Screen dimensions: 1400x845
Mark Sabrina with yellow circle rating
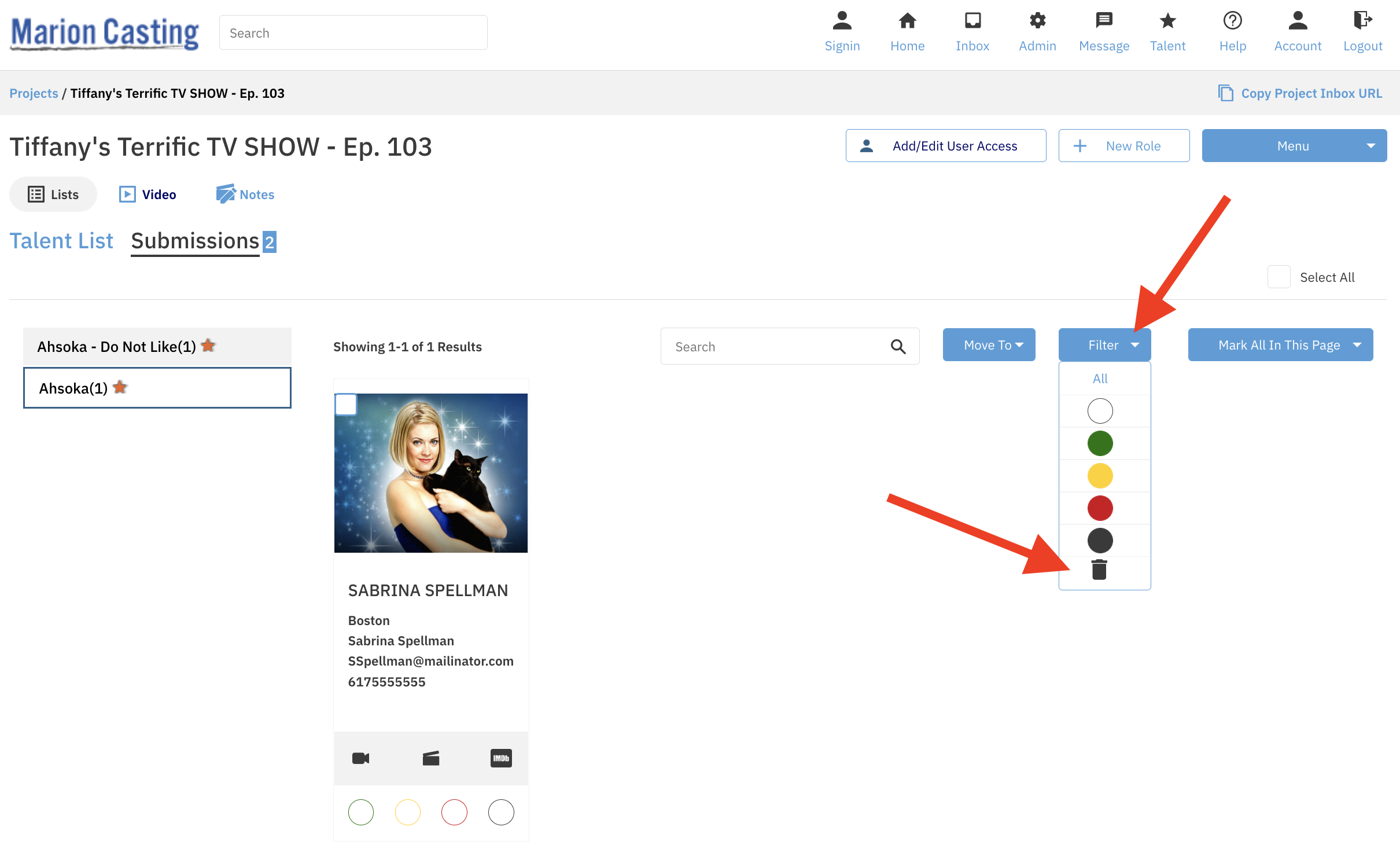408,812
